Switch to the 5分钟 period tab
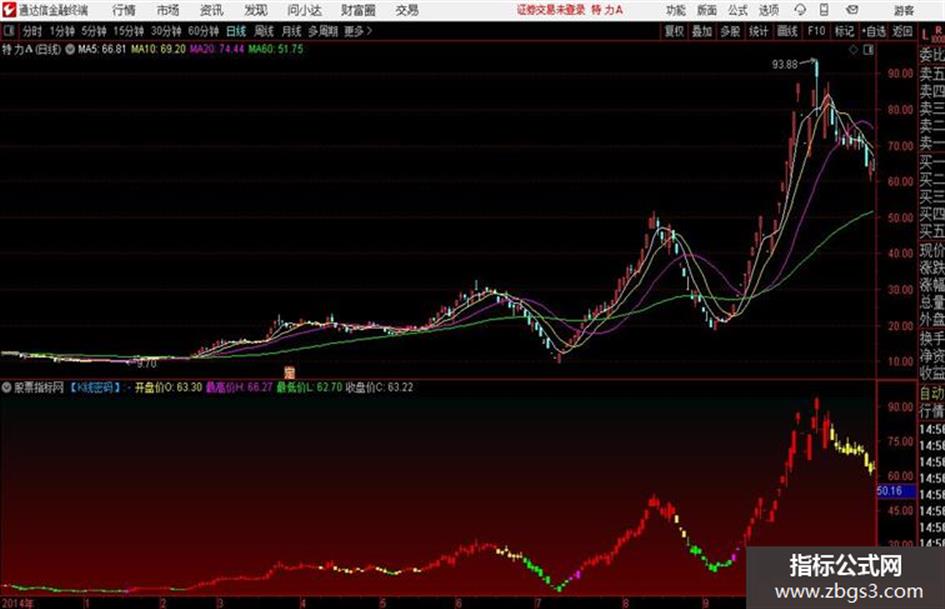The height and width of the screenshot is (609, 945). click(94, 31)
